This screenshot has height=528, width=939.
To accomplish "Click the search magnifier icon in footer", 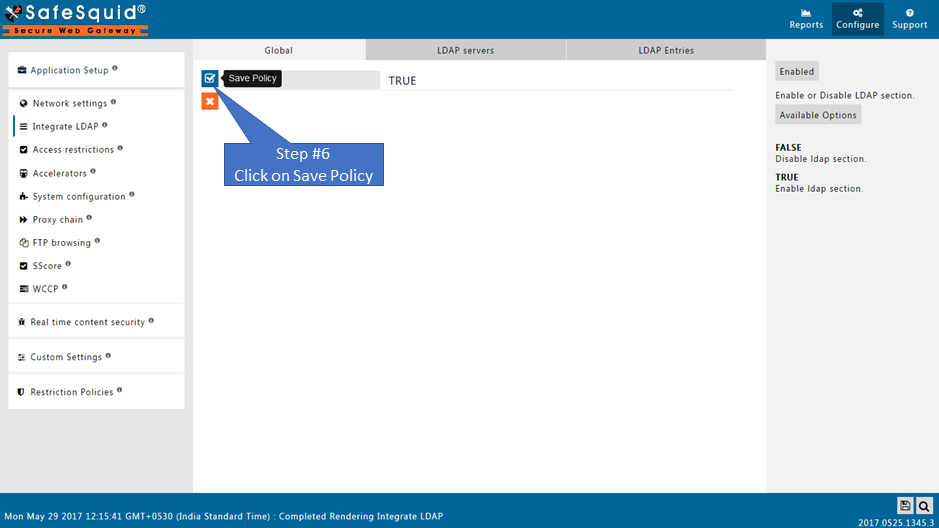I will click(x=924, y=506).
